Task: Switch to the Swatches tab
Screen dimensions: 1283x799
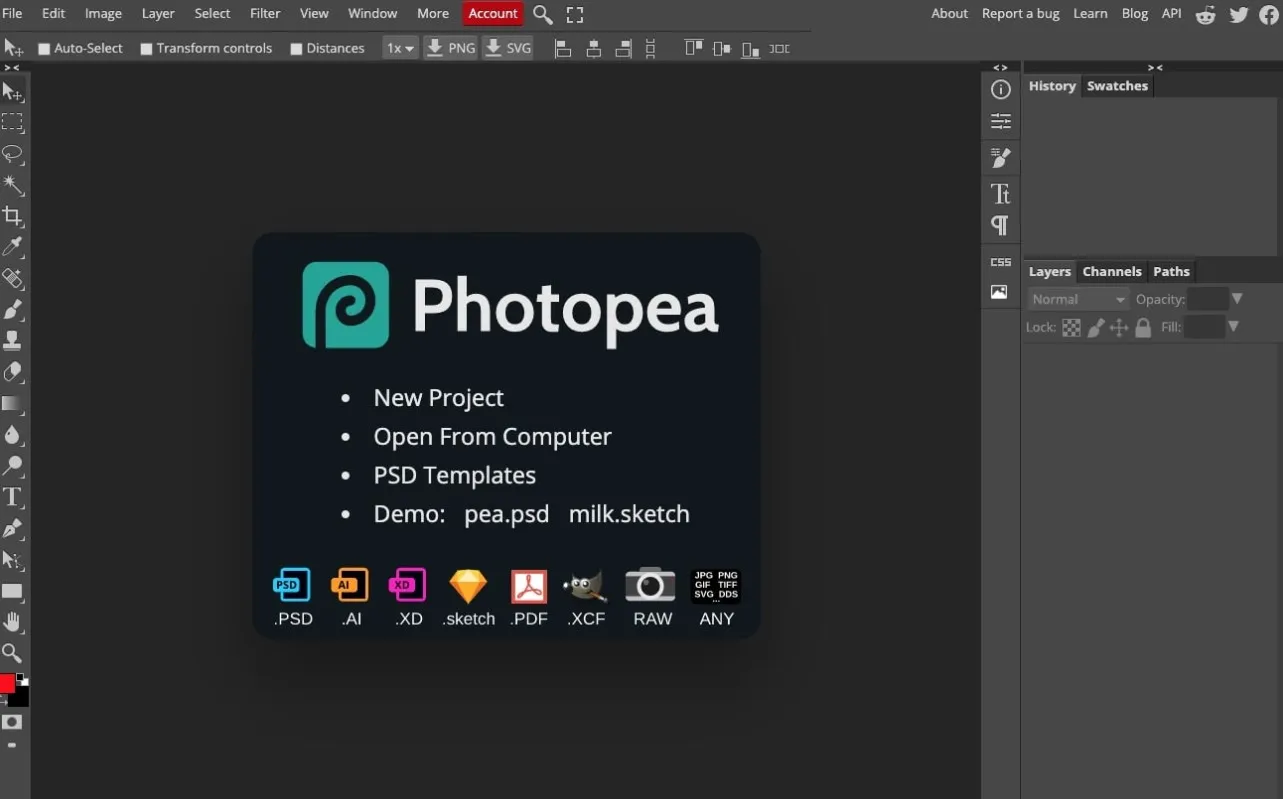Action: tap(1117, 86)
